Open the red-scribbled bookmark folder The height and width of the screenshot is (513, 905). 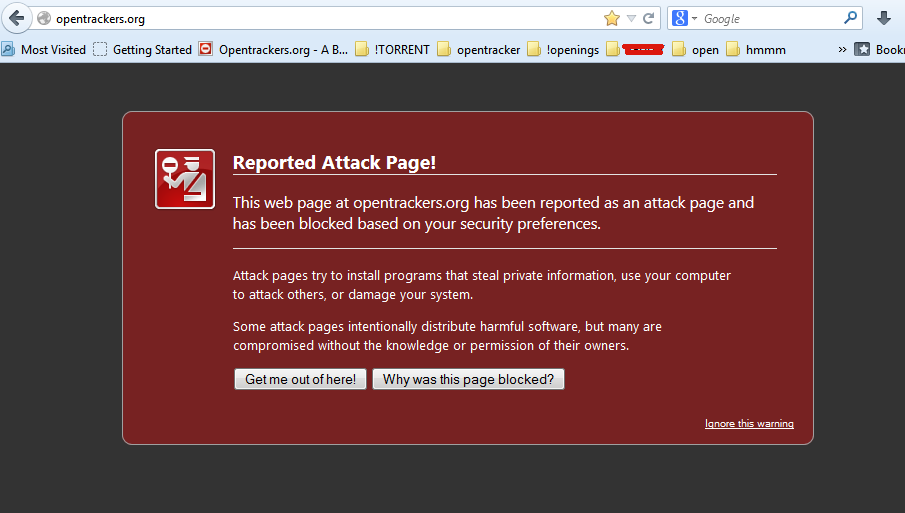point(635,50)
